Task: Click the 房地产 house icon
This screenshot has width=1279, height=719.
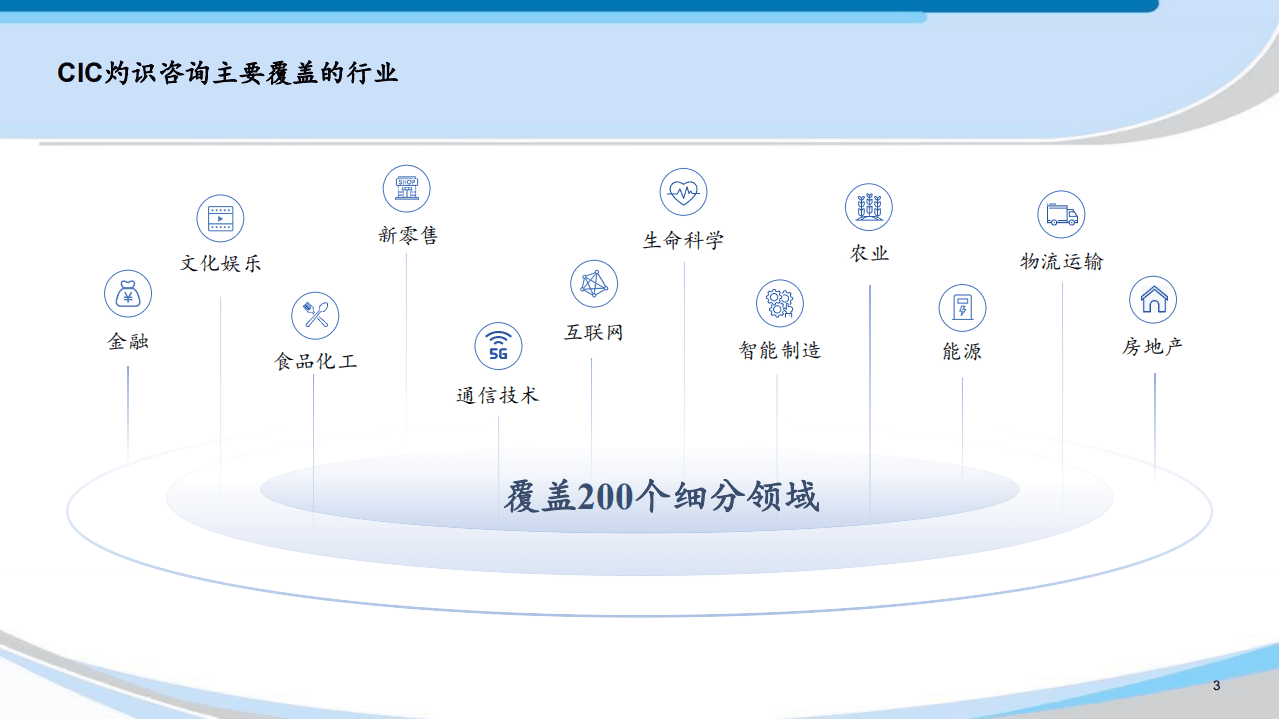Action: pos(1152,299)
